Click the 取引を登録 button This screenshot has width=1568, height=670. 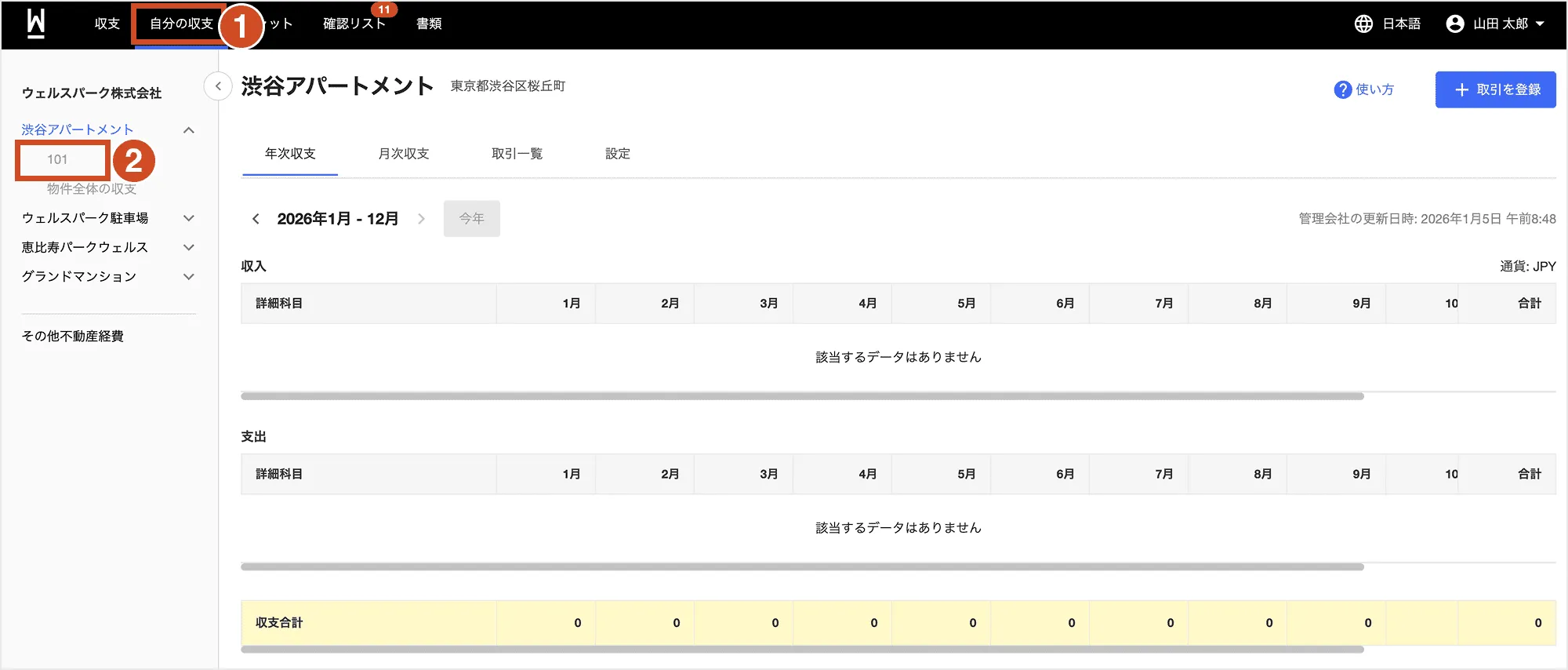1495,90
